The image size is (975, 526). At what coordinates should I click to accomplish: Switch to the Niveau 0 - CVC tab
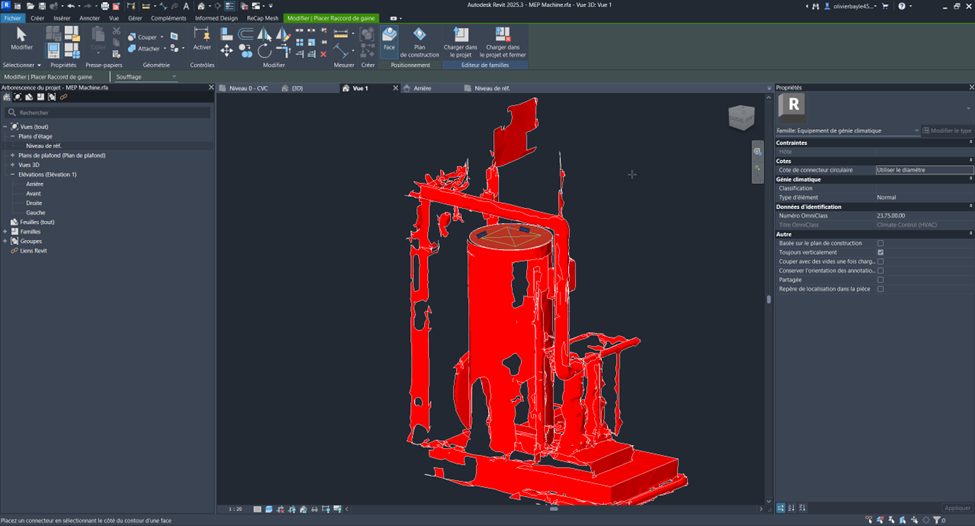[247, 88]
